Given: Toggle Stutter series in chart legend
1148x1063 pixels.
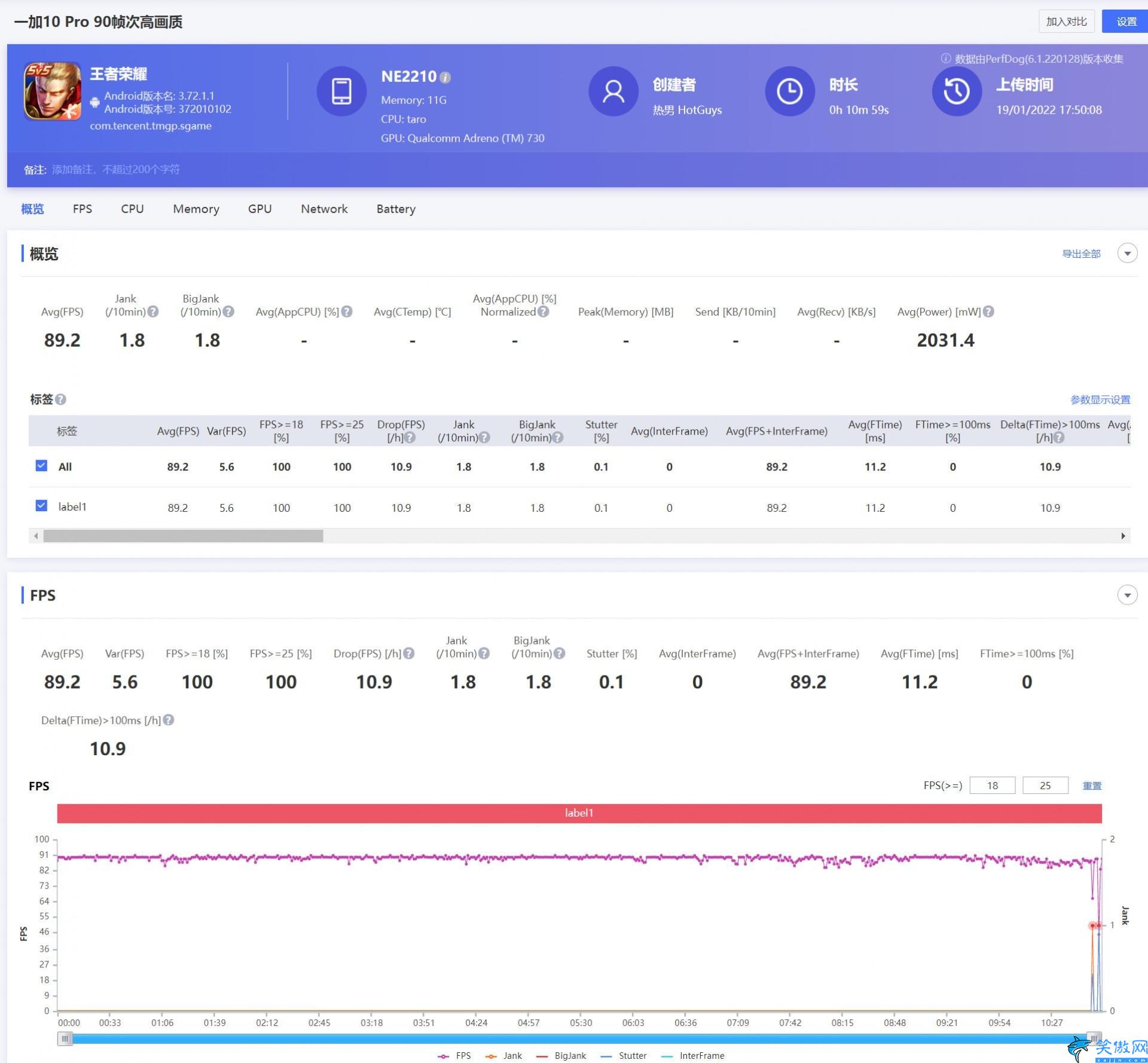Looking at the screenshot, I should (x=624, y=1056).
